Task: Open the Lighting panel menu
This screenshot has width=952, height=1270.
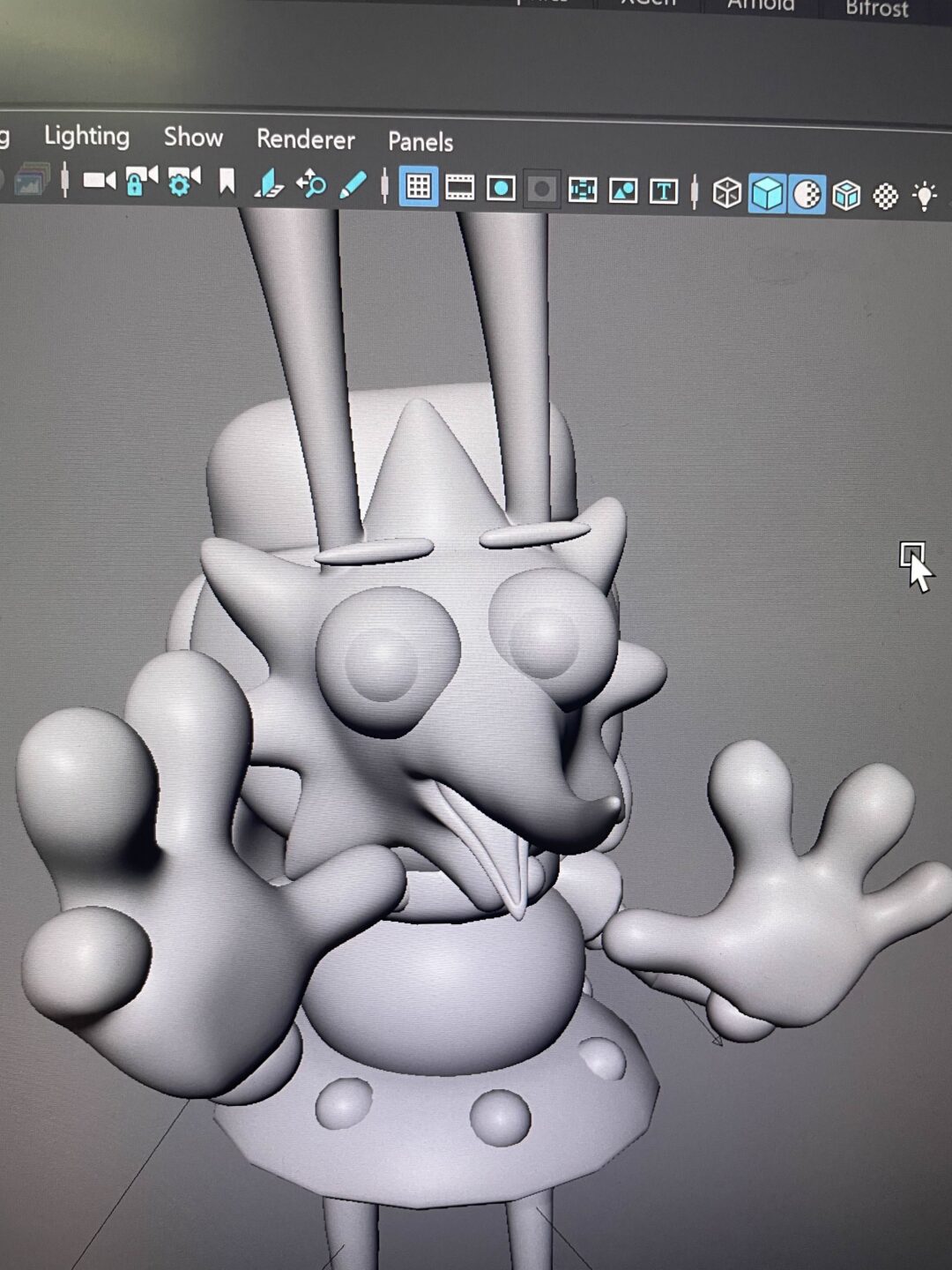Action: coord(86,136)
